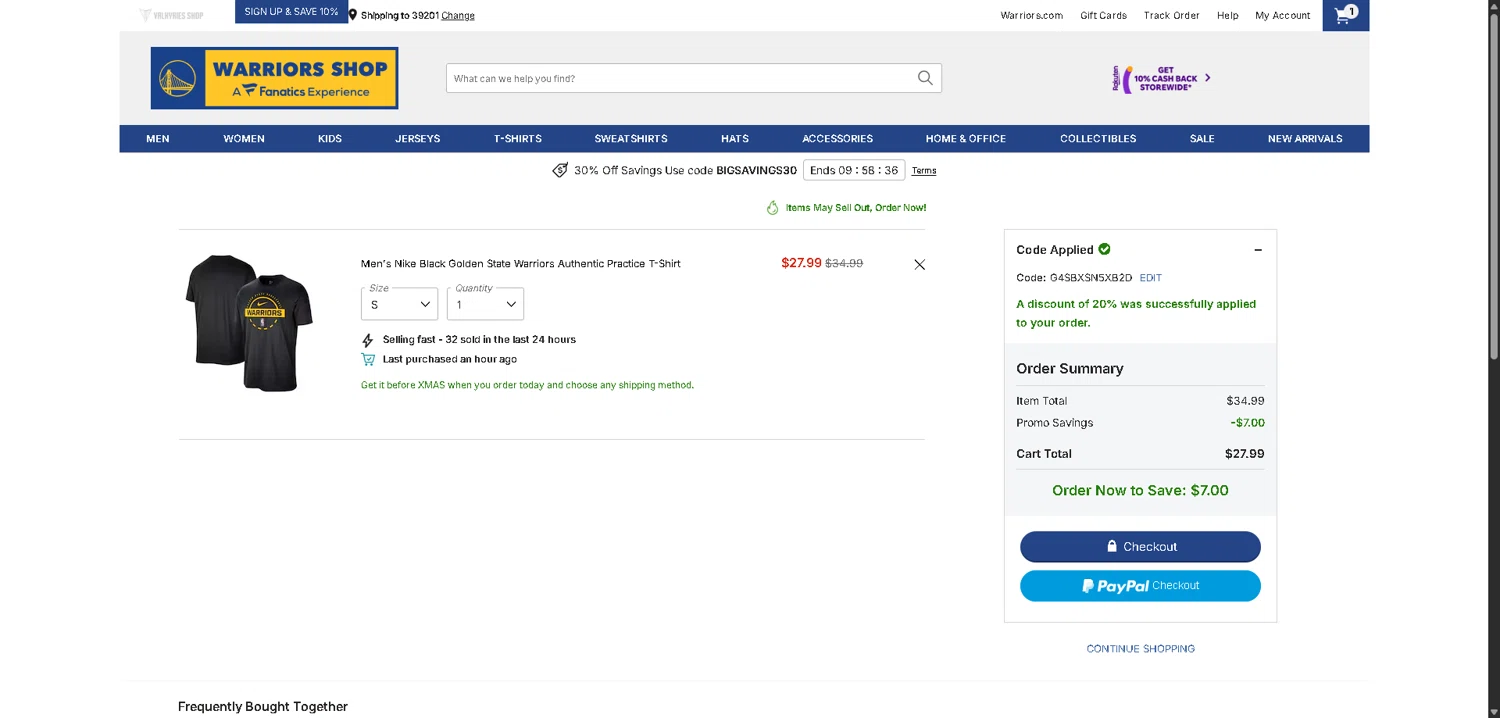Open the shopping cart icon
The image size is (1500, 718).
[x=1345, y=15]
